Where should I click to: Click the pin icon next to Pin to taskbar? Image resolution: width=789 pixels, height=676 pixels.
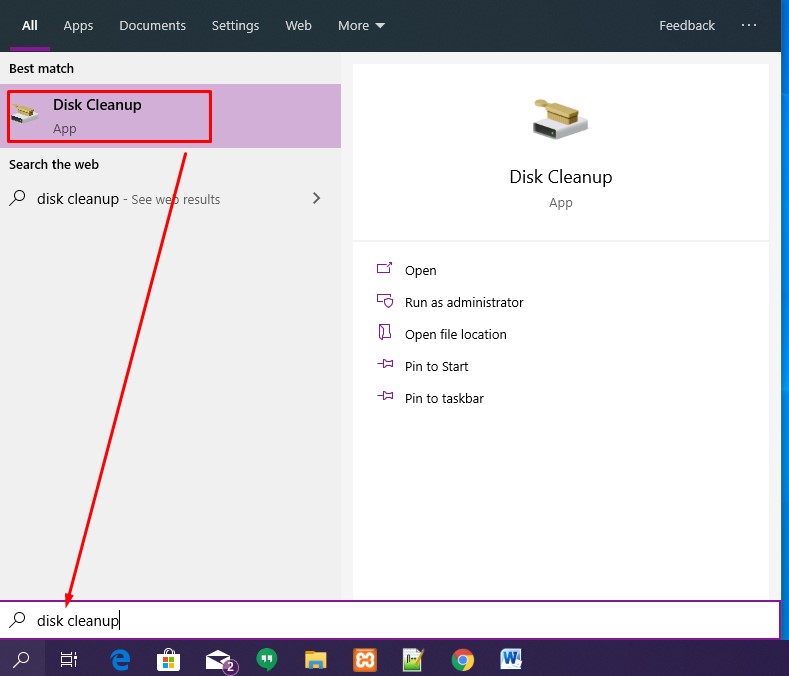pyautogui.click(x=385, y=396)
